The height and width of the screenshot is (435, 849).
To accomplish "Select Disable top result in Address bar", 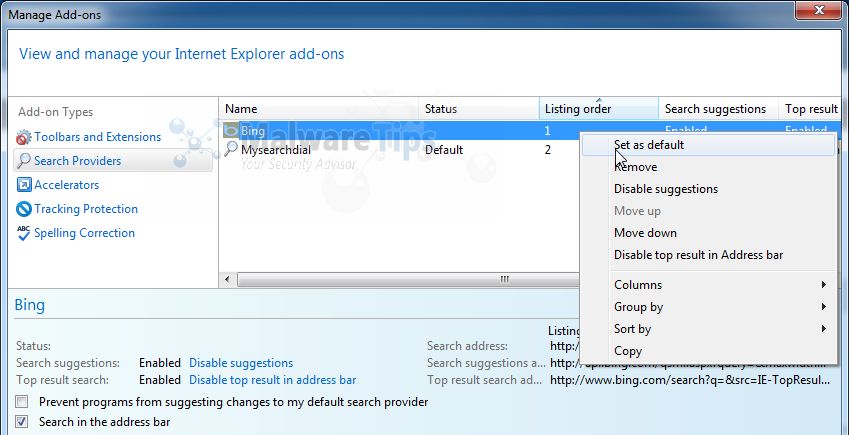I will pos(708,255).
